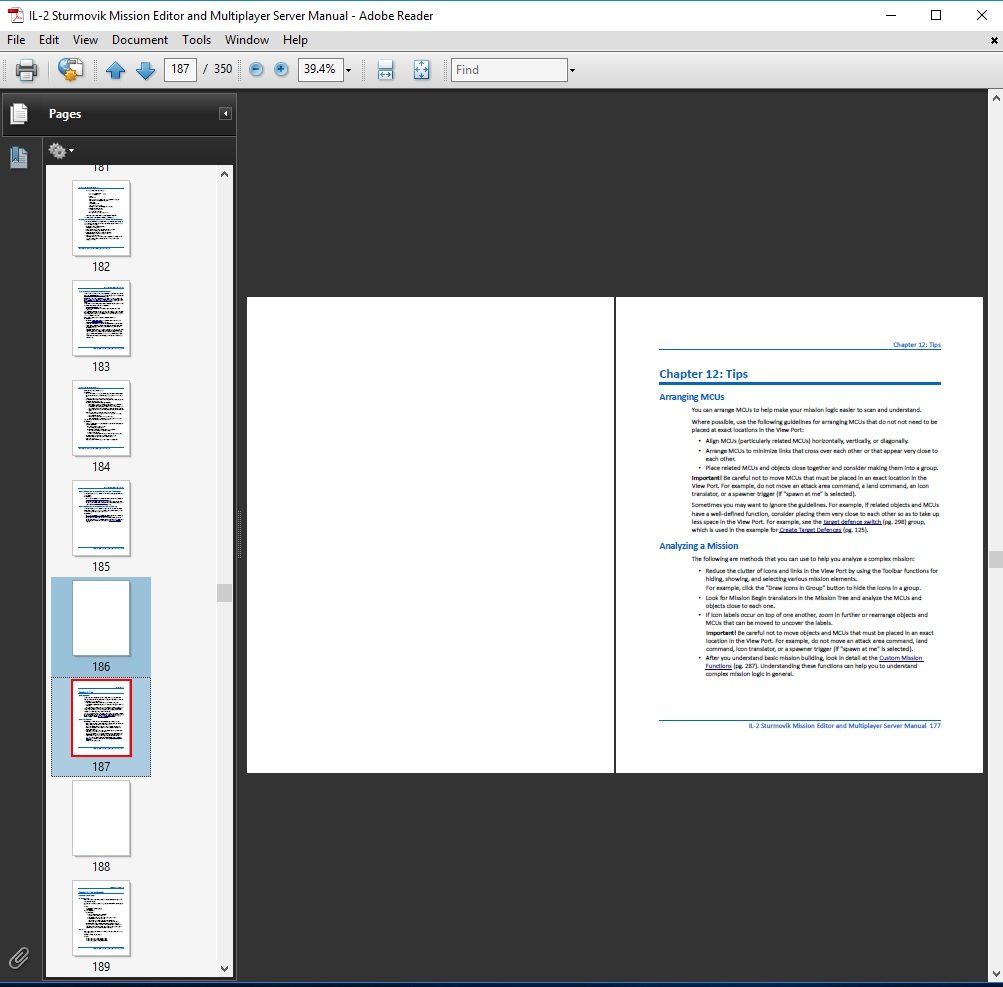Viewport: 1003px width, 987px height.
Task: Open the Bookmarks panel icon
Action: tap(19, 157)
